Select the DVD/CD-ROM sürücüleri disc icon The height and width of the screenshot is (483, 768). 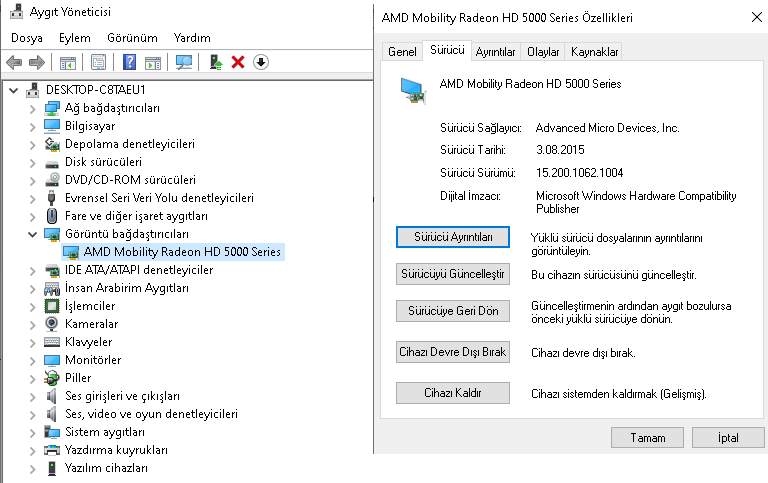pos(52,180)
